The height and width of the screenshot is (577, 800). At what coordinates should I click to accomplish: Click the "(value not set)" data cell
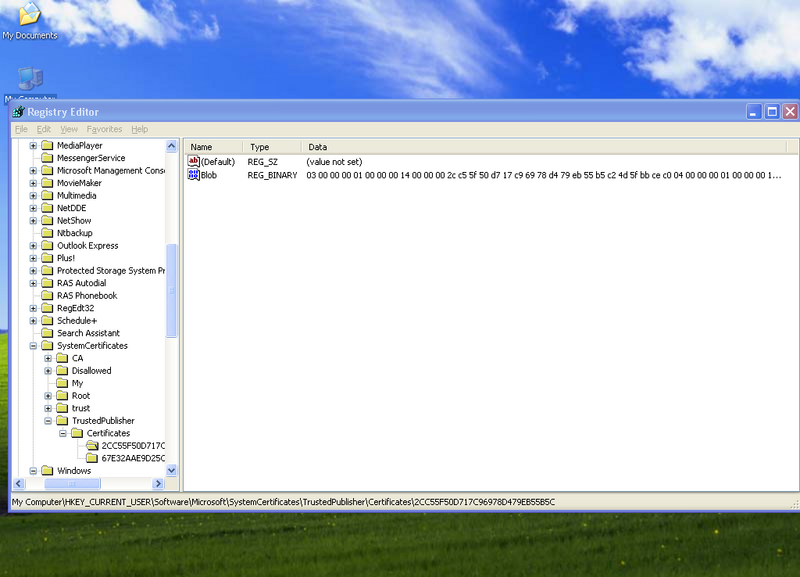coord(334,162)
